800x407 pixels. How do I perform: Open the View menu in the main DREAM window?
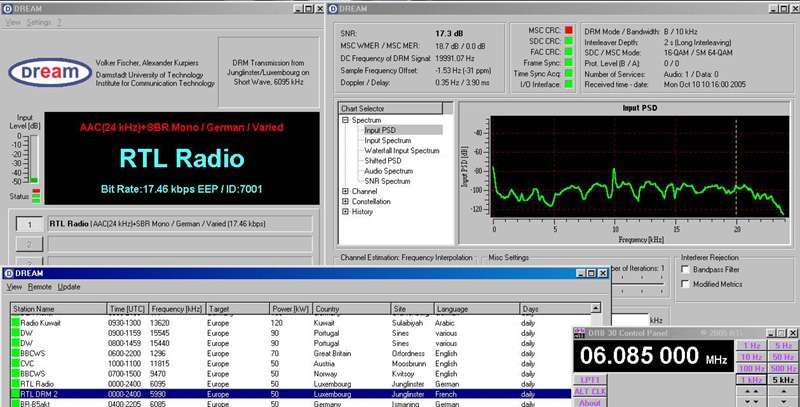(x=13, y=22)
